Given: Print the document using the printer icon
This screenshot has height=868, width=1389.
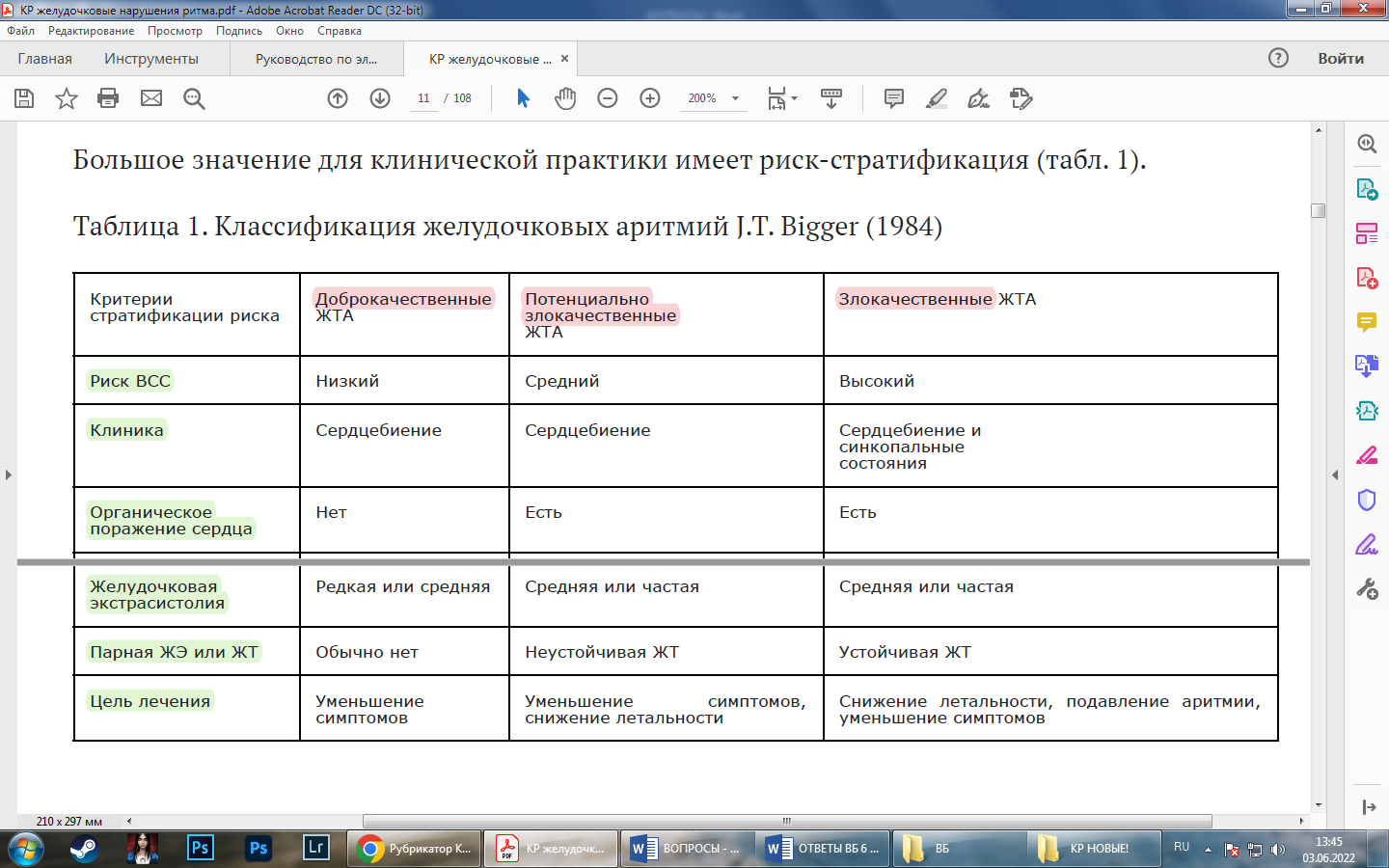Looking at the screenshot, I should 108,98.
